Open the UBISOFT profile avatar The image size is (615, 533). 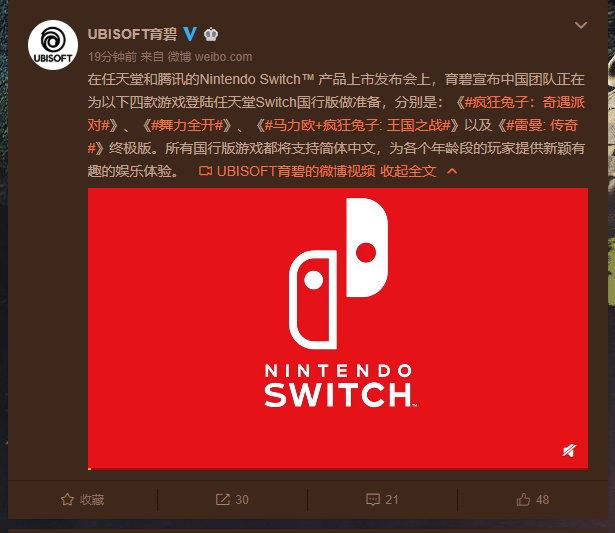tap(53, 45)
